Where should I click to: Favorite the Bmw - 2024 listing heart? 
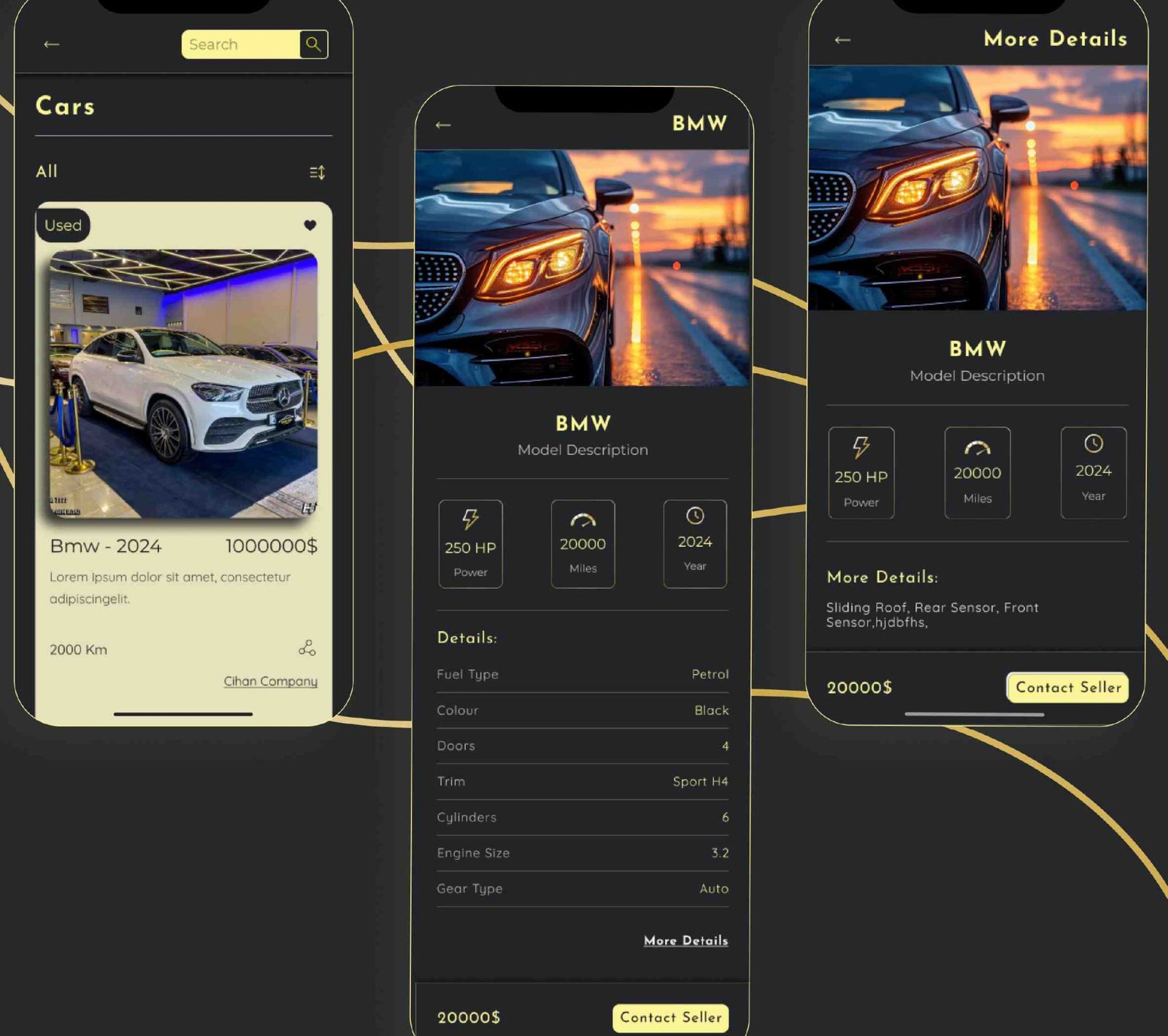(x=310, y=225)
